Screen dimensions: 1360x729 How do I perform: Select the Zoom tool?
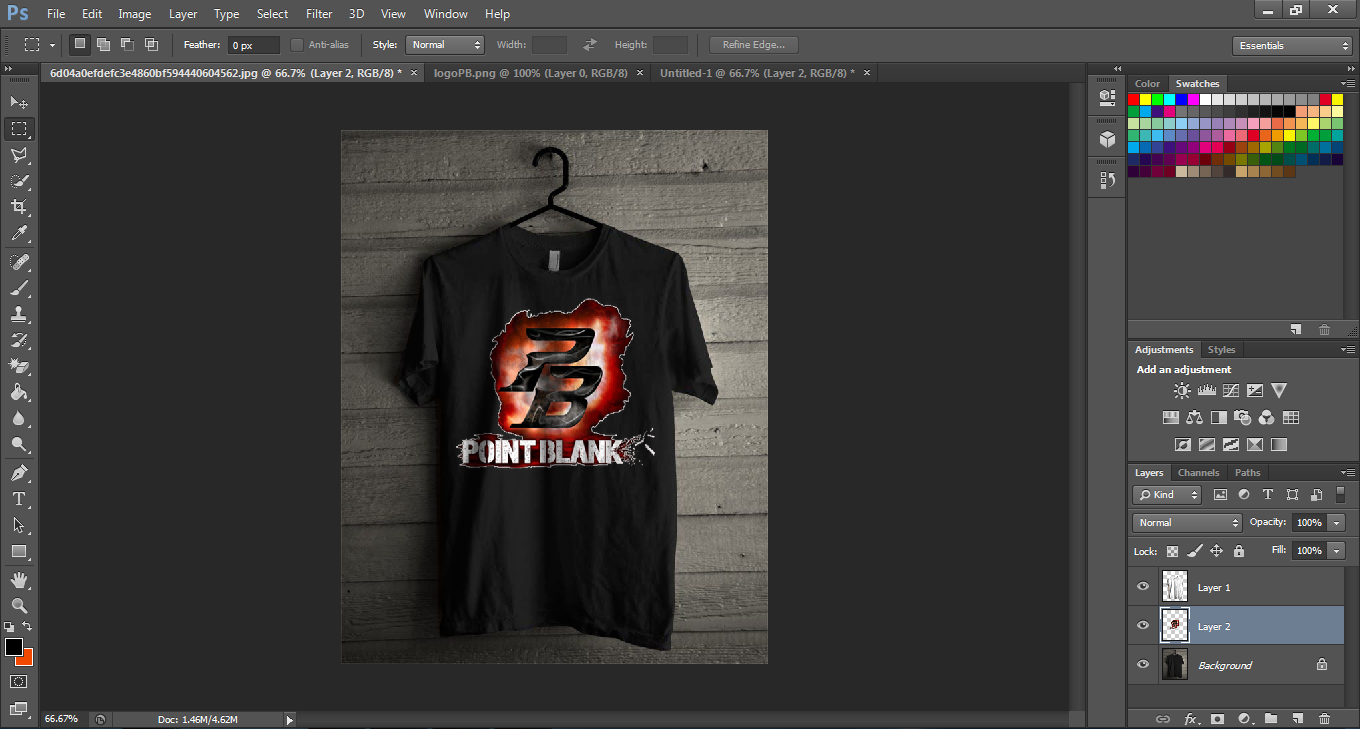[19, 605]
